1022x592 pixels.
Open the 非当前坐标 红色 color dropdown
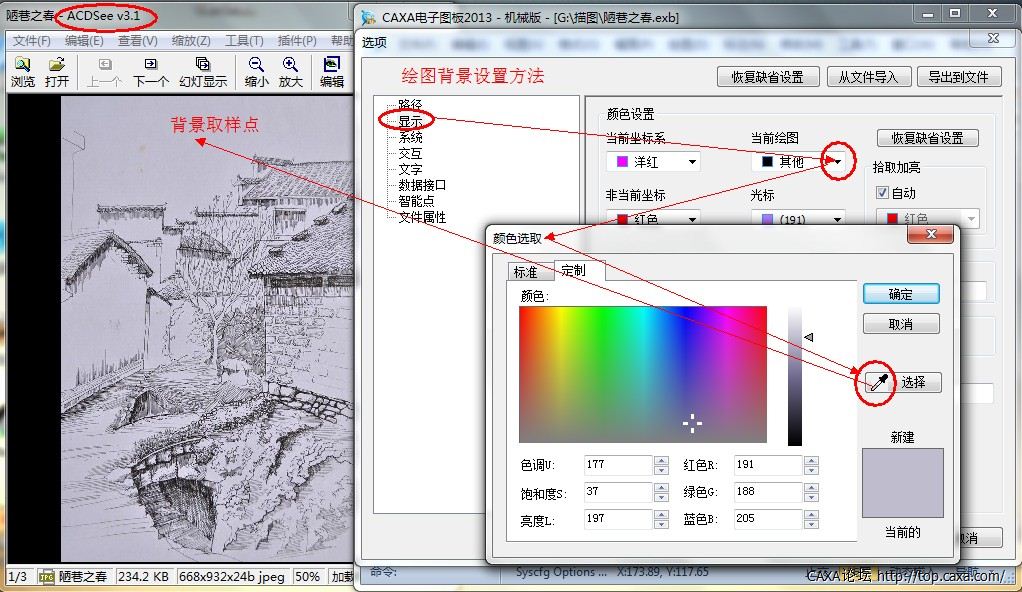(692, 219)
